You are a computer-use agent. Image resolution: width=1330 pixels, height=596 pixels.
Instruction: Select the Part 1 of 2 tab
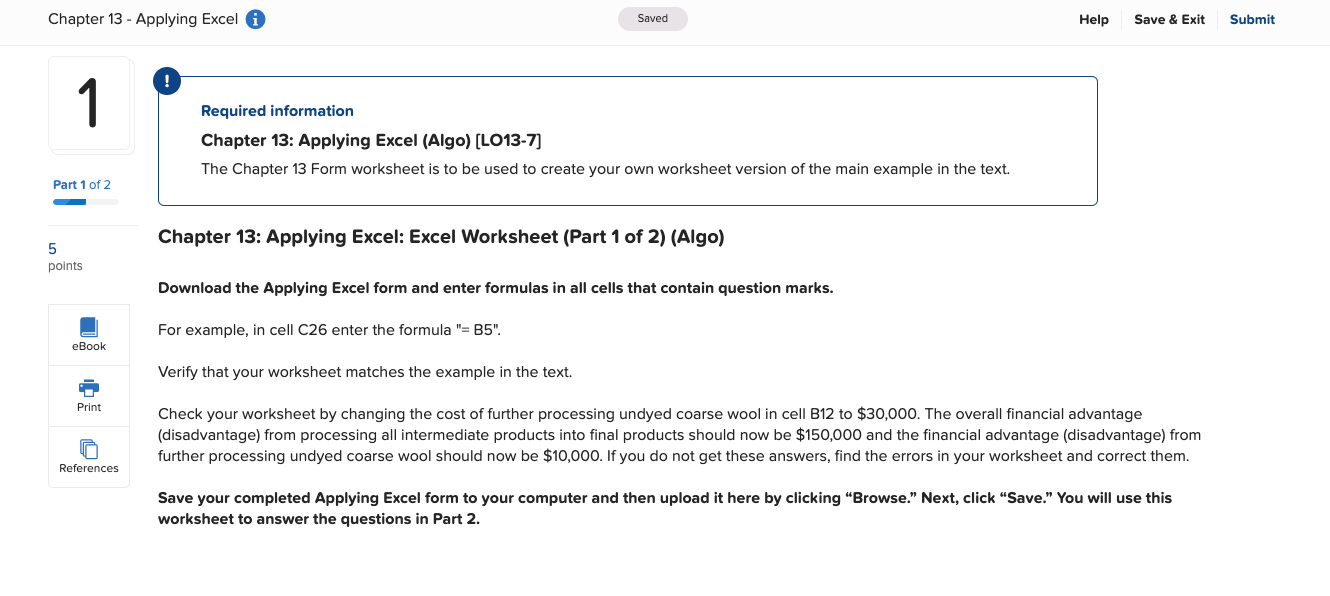[x=81, y=184]
